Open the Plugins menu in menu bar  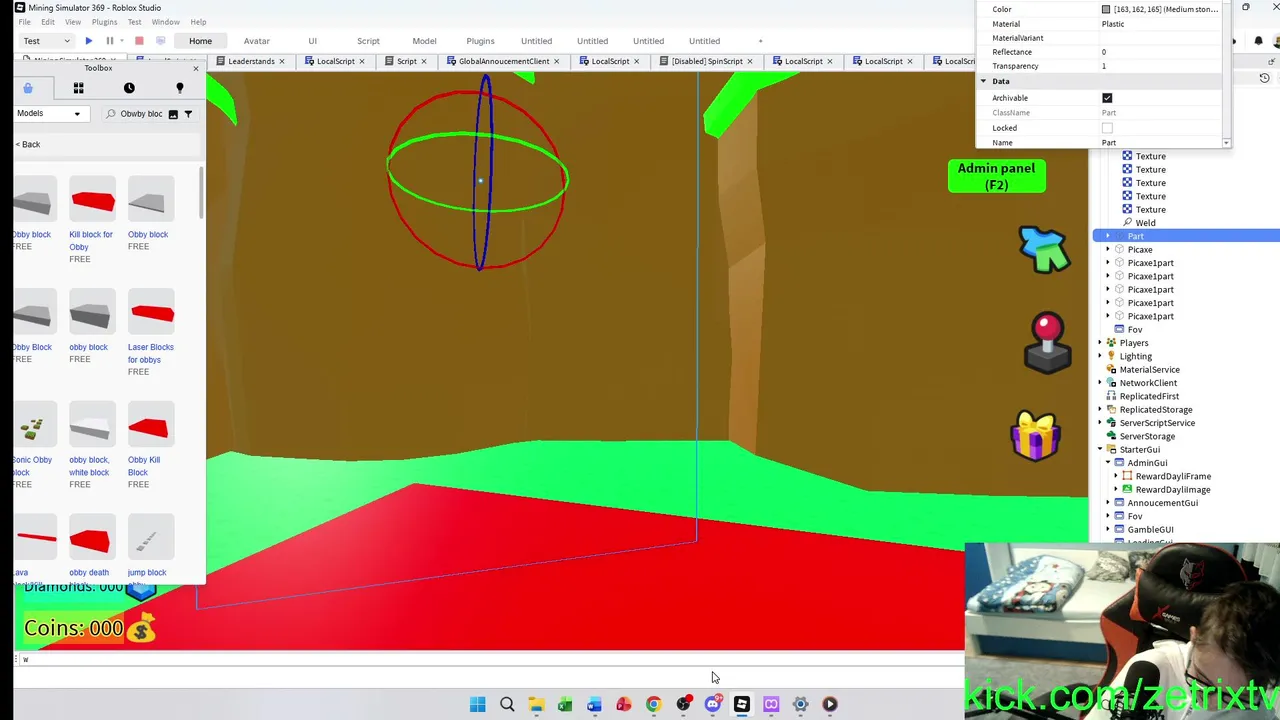[x=104, y=22]
